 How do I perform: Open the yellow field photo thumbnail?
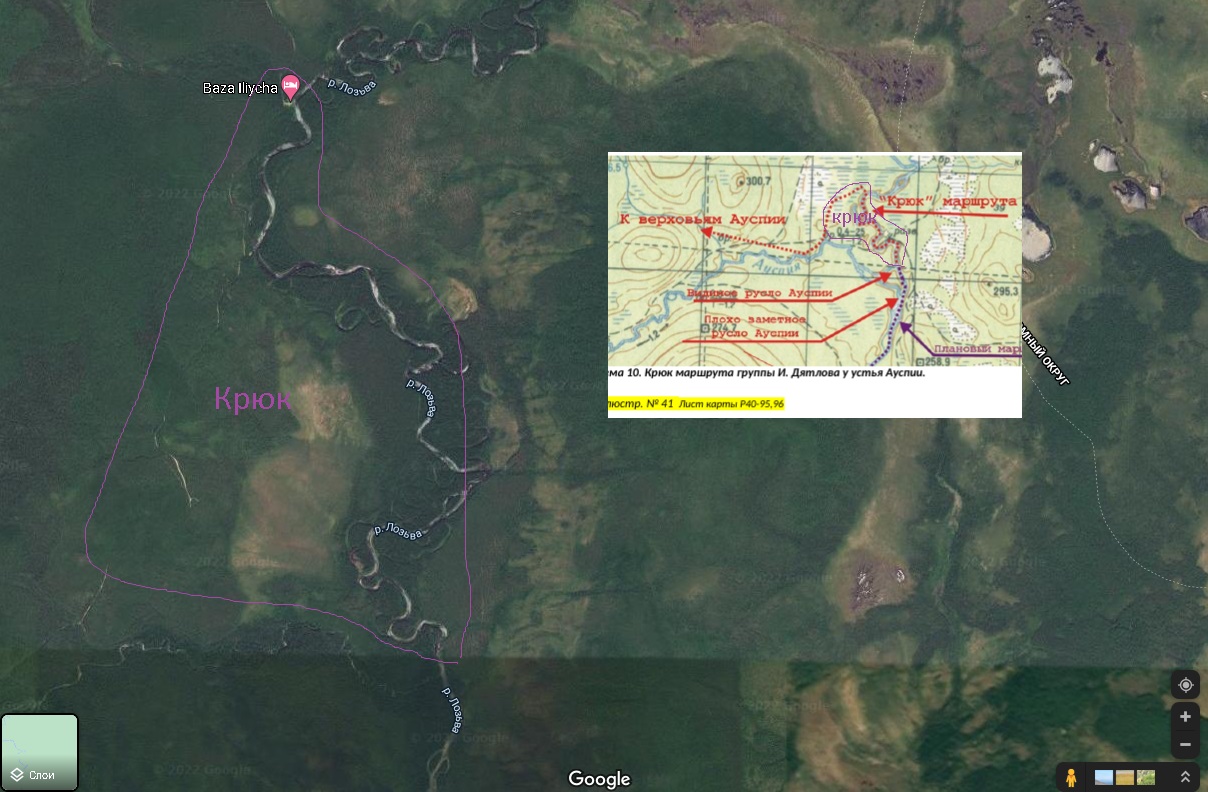(x=1125, y=777)
